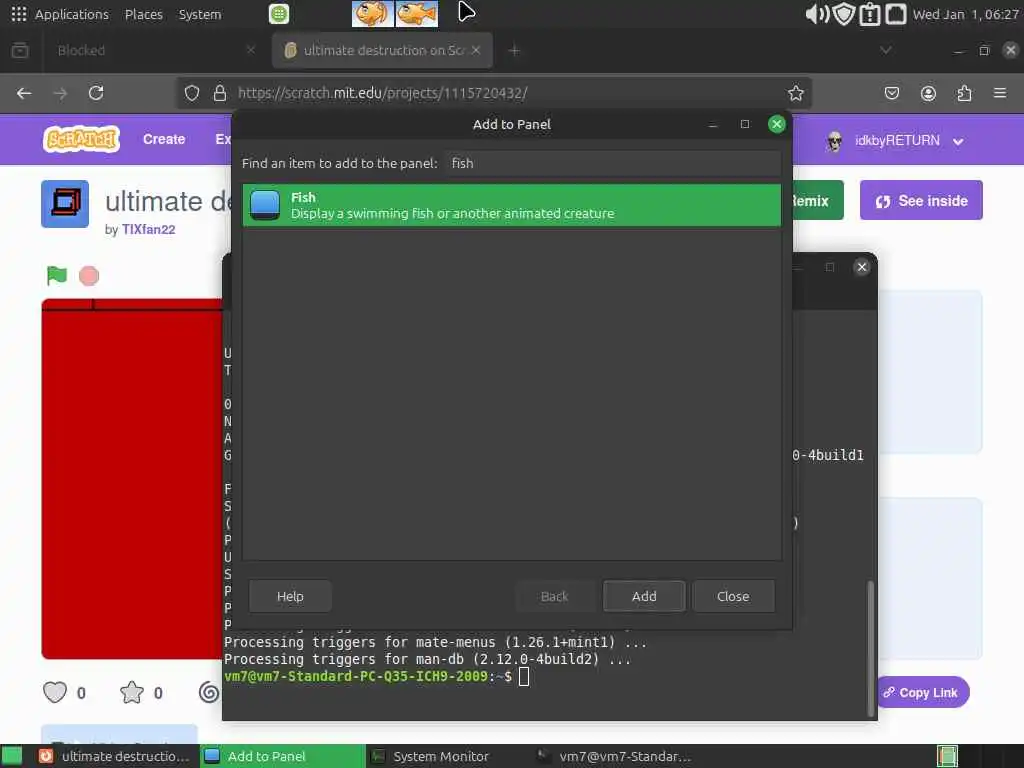Select the Fish item in the list
The height and width of the screenshot is (768, 1024).
[x=511, y=205]
